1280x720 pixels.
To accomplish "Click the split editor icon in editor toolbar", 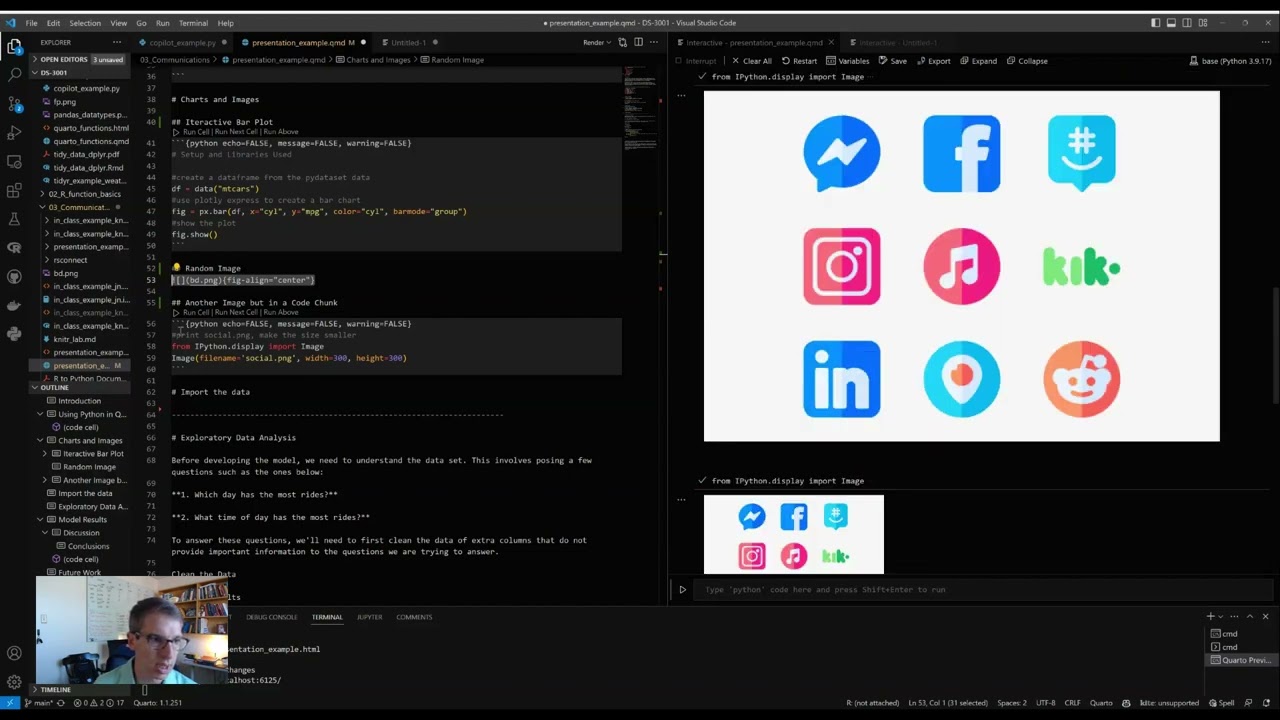I will click(637, 42).
